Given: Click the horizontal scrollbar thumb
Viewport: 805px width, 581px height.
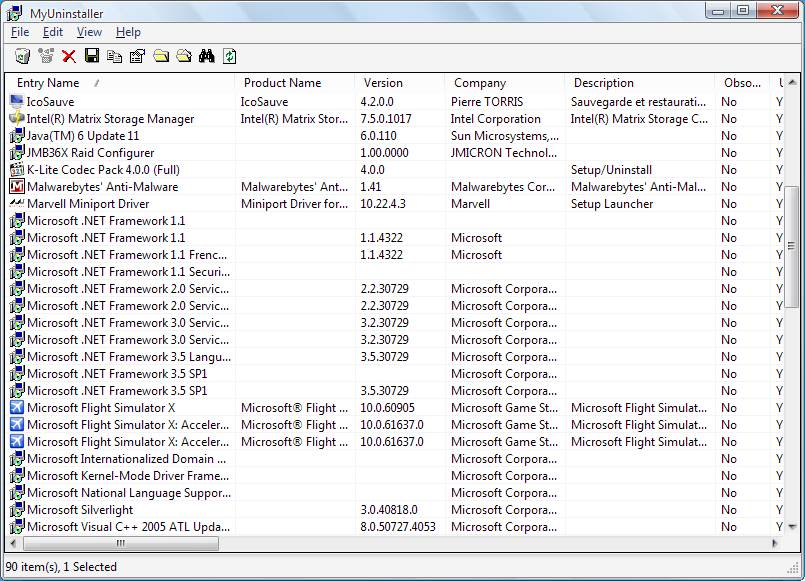Looking at the screenshot, I should 121,543.
